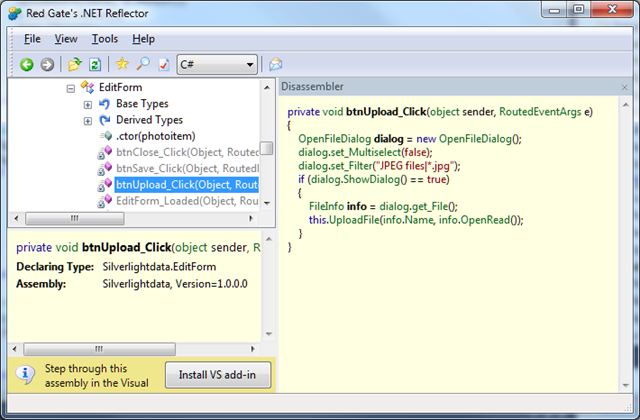Select the EditForm class in tree
Image resolution: width=640 pixels, height=420 pixels.
point(120,87)
